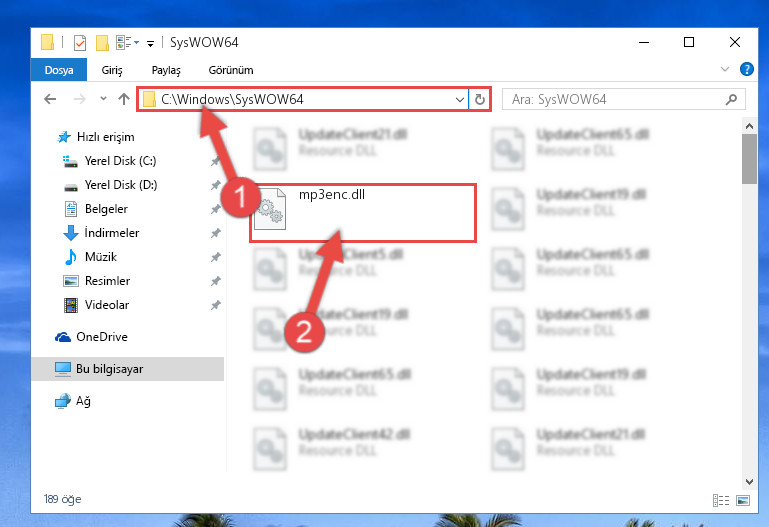The height and width of the screenshot is (527, 769).
Task: Switch to the Görünüm tab
Action: 231,70
